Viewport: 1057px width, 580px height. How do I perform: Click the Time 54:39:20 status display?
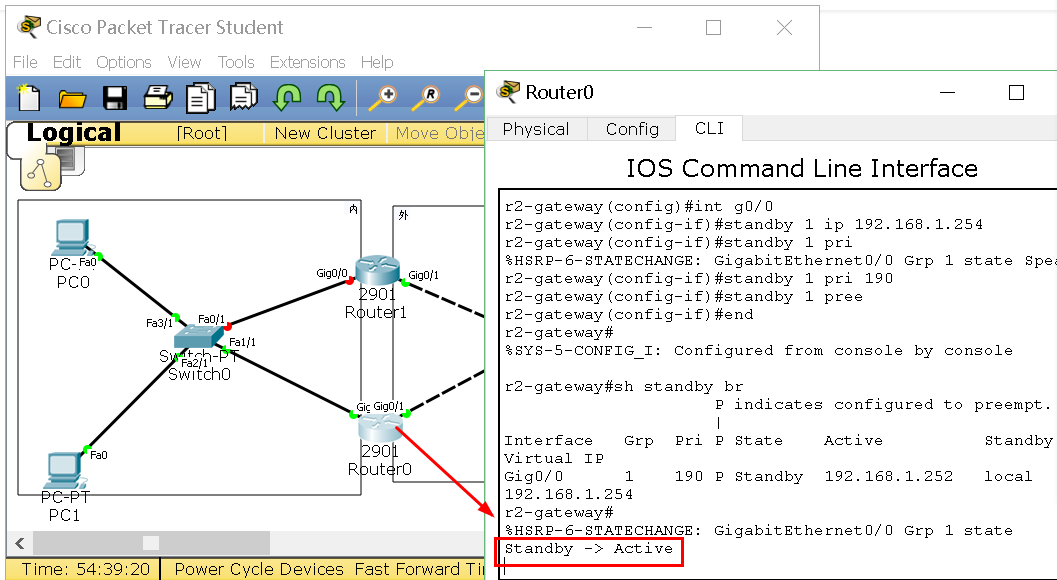(85, 569)
